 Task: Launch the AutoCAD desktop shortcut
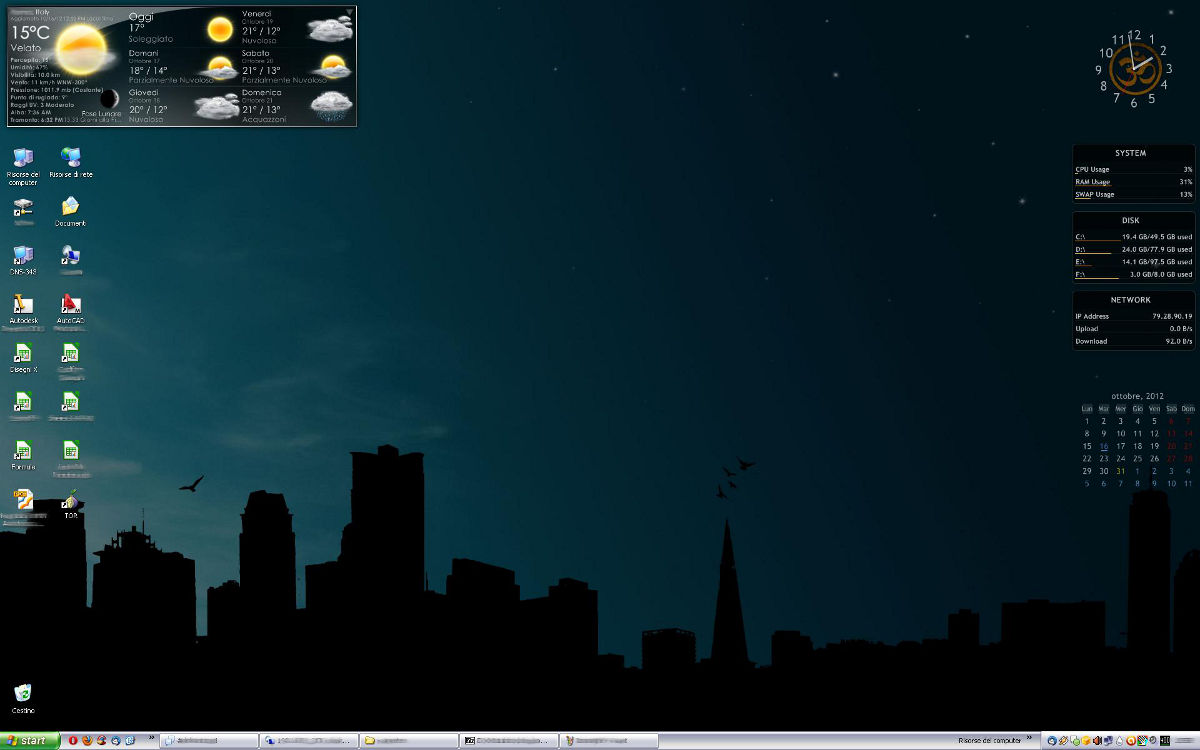click(x=70, y=305)
